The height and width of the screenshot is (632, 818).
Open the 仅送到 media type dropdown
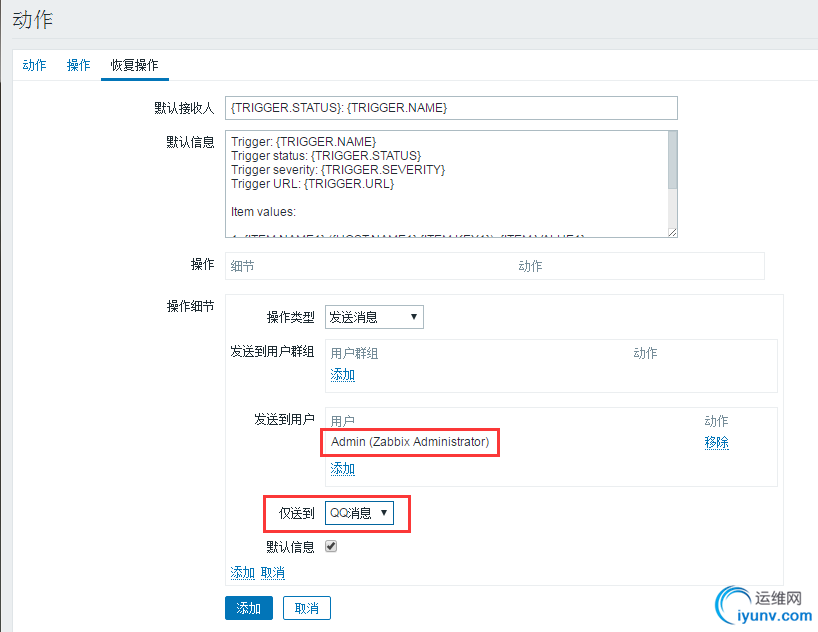[x=359, y=513]
